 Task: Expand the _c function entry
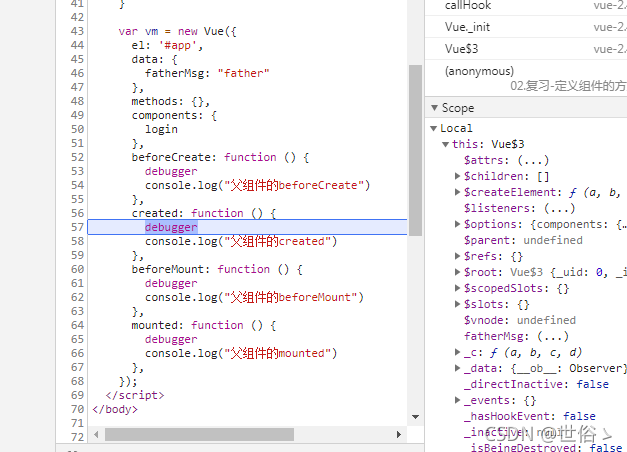pyautogui.click(x=457, y=352)
